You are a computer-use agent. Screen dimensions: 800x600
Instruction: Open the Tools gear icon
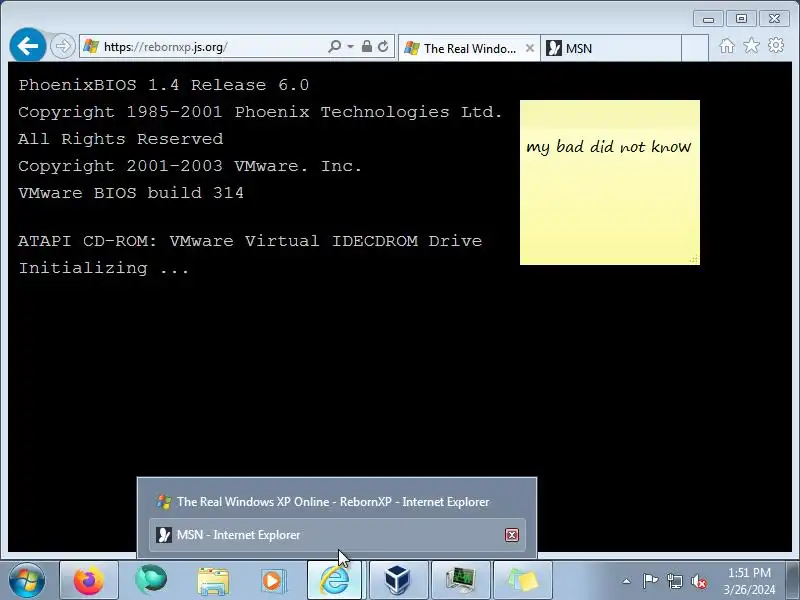[776, 45]
